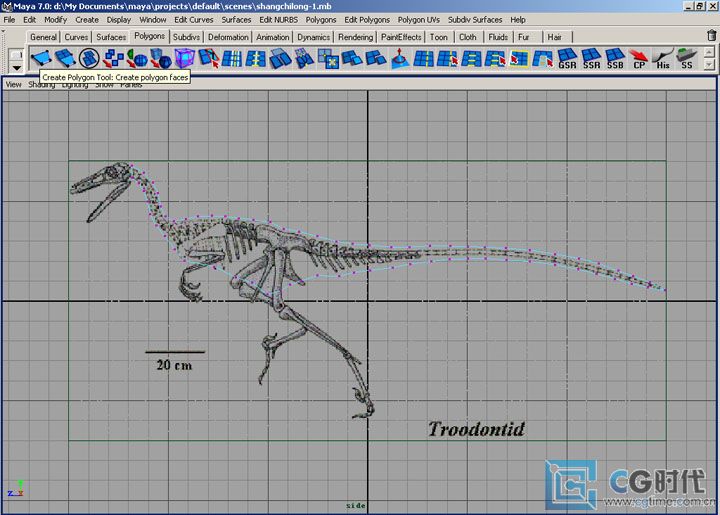Open the Window menu
Screen dimensions: 720x515
[152, 20]
